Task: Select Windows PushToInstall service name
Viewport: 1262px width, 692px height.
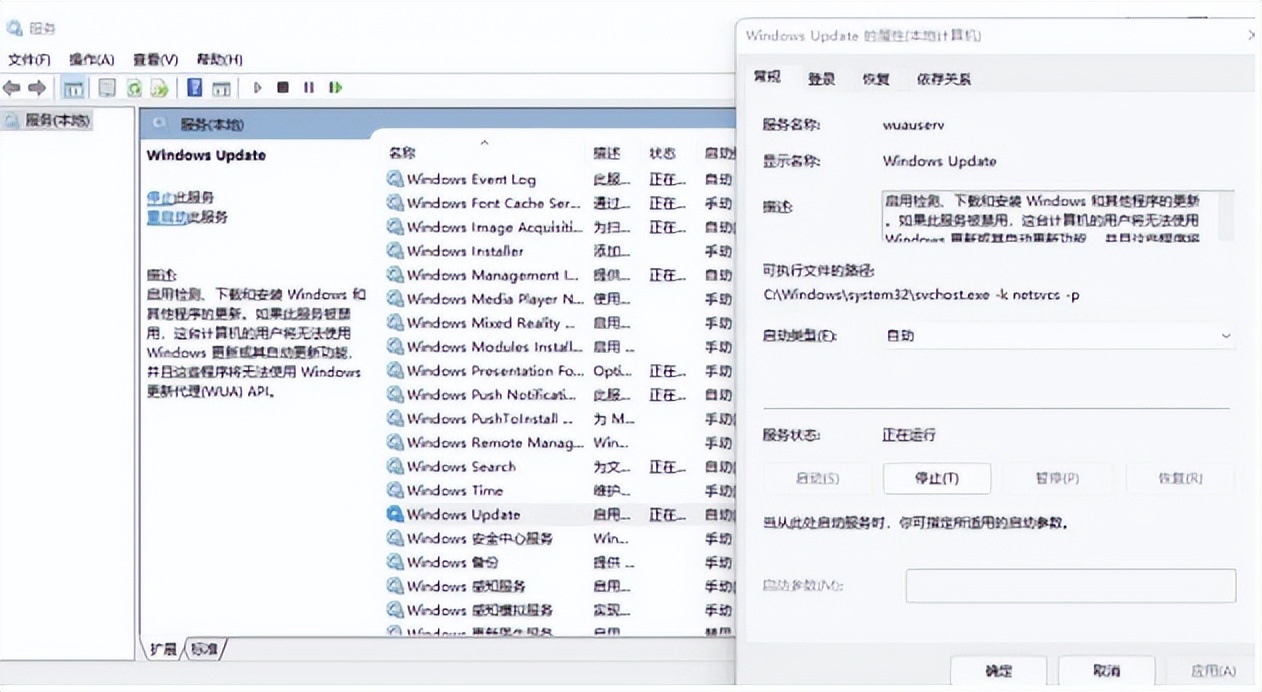Action: point(490,419)
